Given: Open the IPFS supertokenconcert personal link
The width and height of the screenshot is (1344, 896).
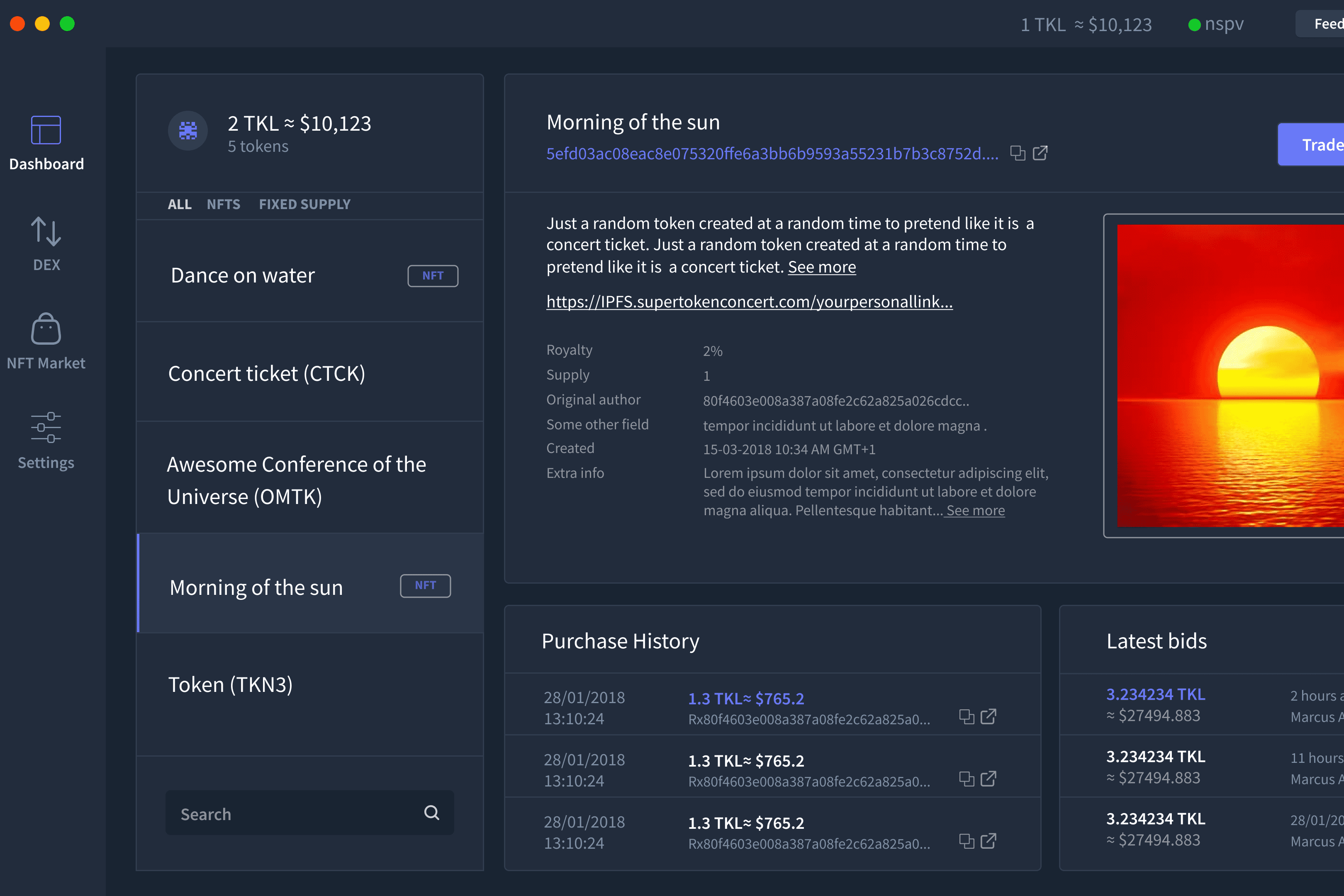Looking at the screenshot, I should [x=749, y=302].
